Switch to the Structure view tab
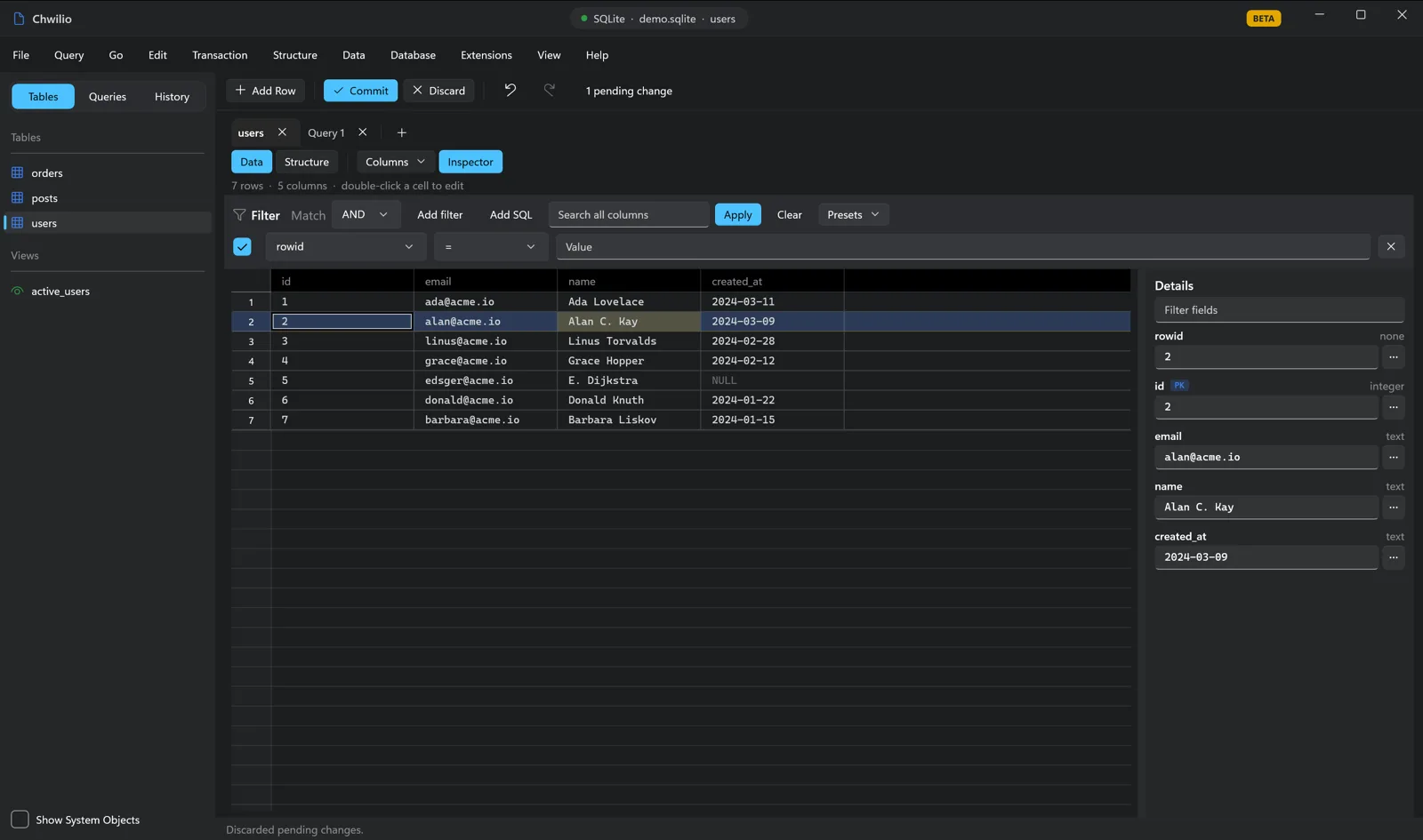Screen dimensions: 1423x840 pyautogui.click(x=307, y=162)
